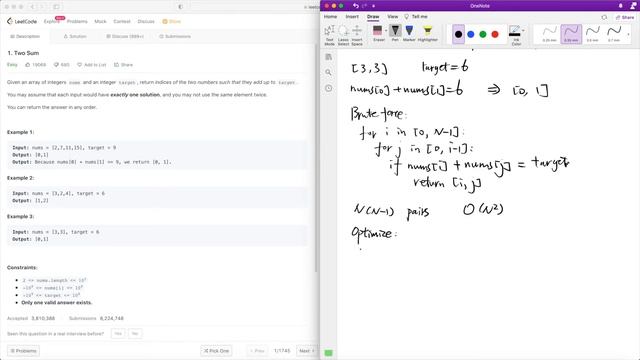640x360 pixels.
Task: Switch to the Solution tab
Action: coord(75,36)
